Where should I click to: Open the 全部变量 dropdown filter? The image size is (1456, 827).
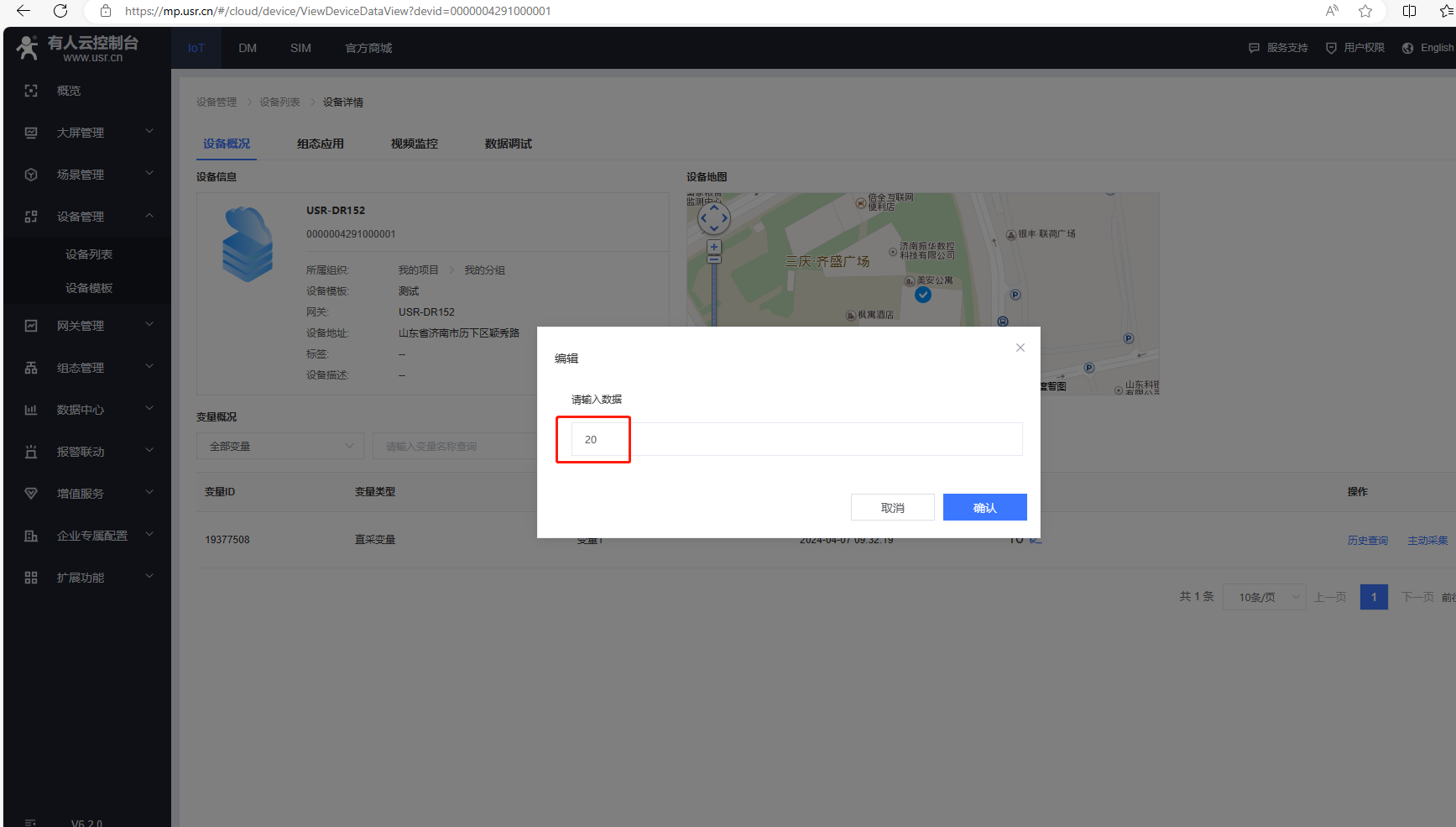click(280, 446)
